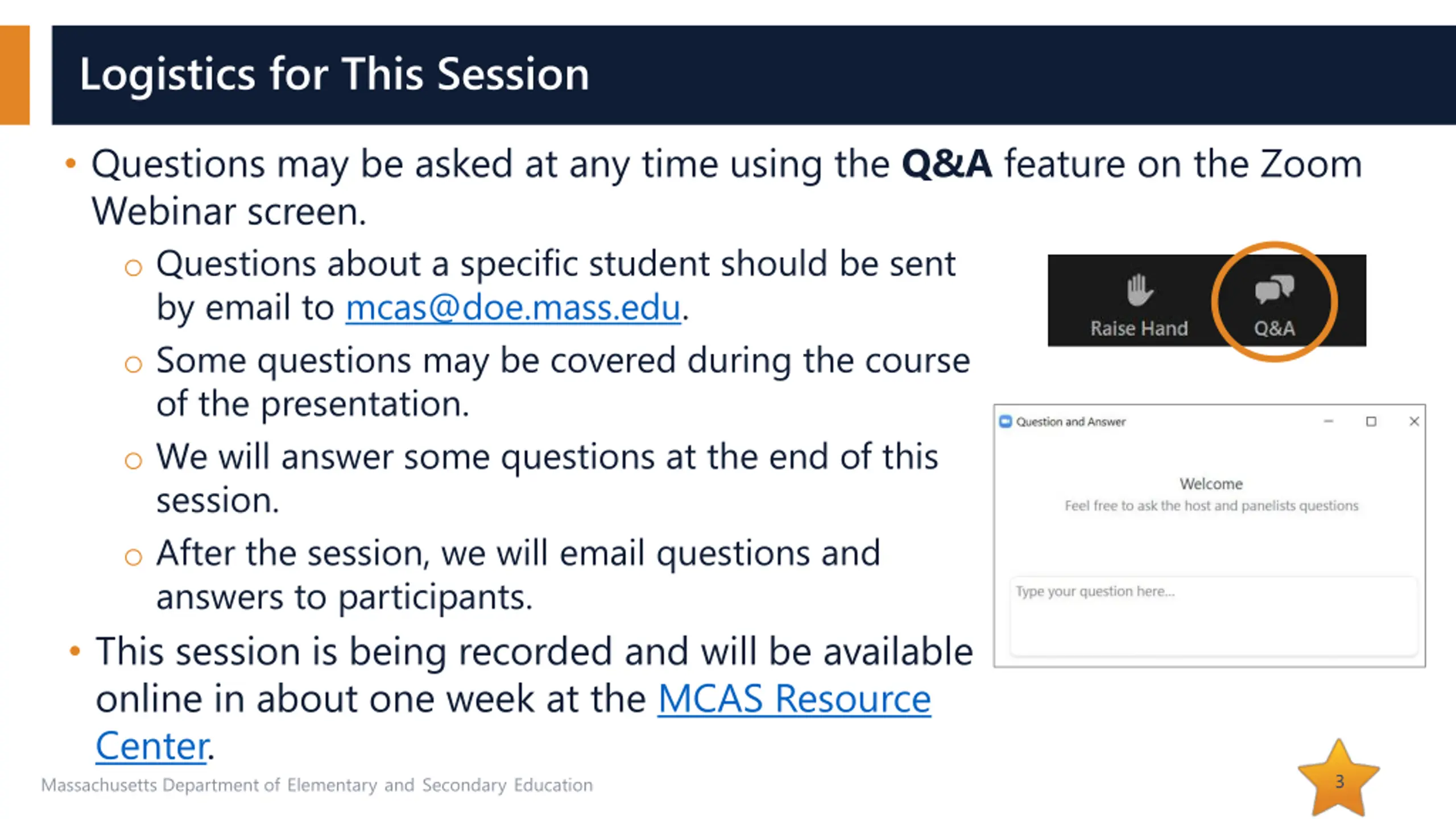Click "Question and Answer" window title text
The image size is (1456, 819).
pyautogui.click(x=1070, y=422)
